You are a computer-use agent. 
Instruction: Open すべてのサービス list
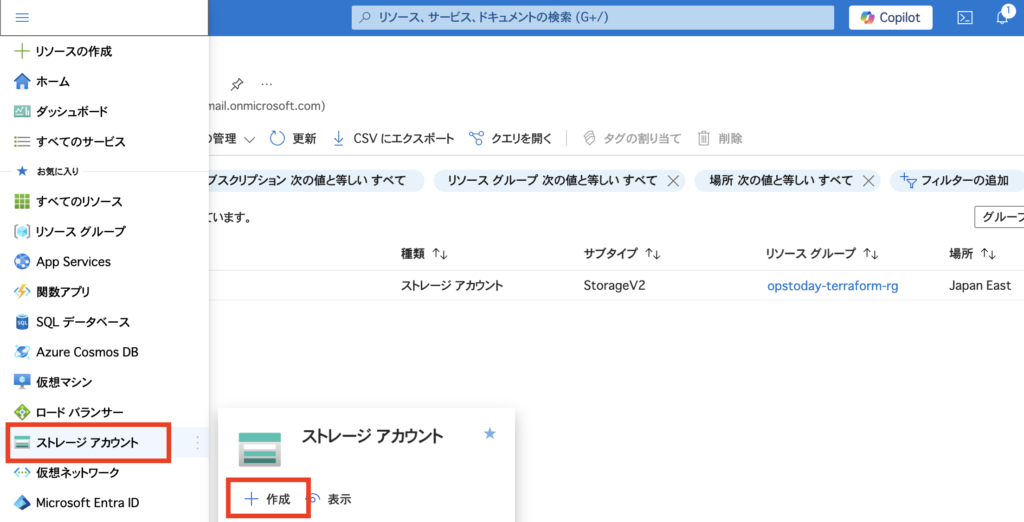tap(69, 142)
